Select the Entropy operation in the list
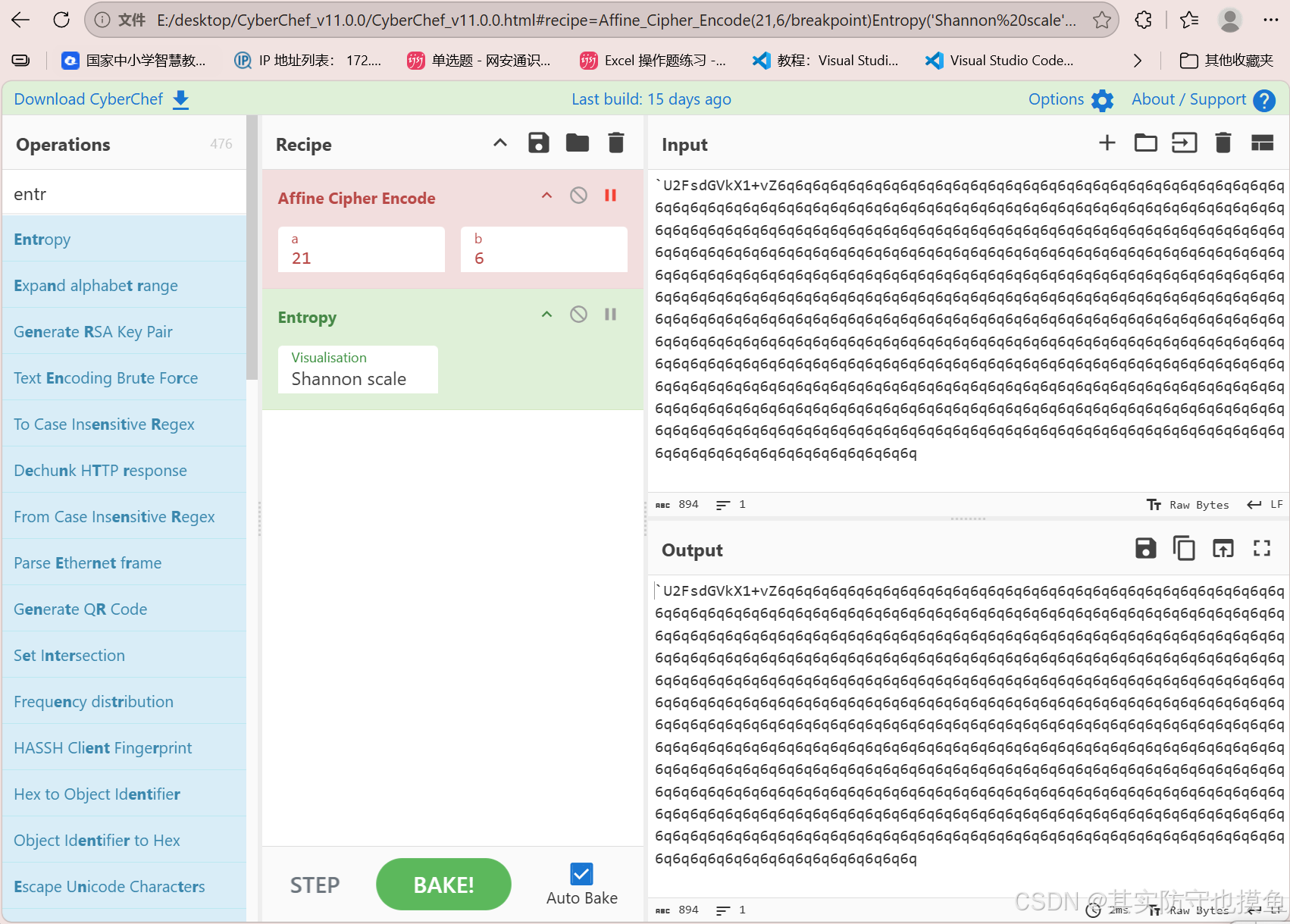Viewport: 1290px width, 924px height. click(124, 240)
